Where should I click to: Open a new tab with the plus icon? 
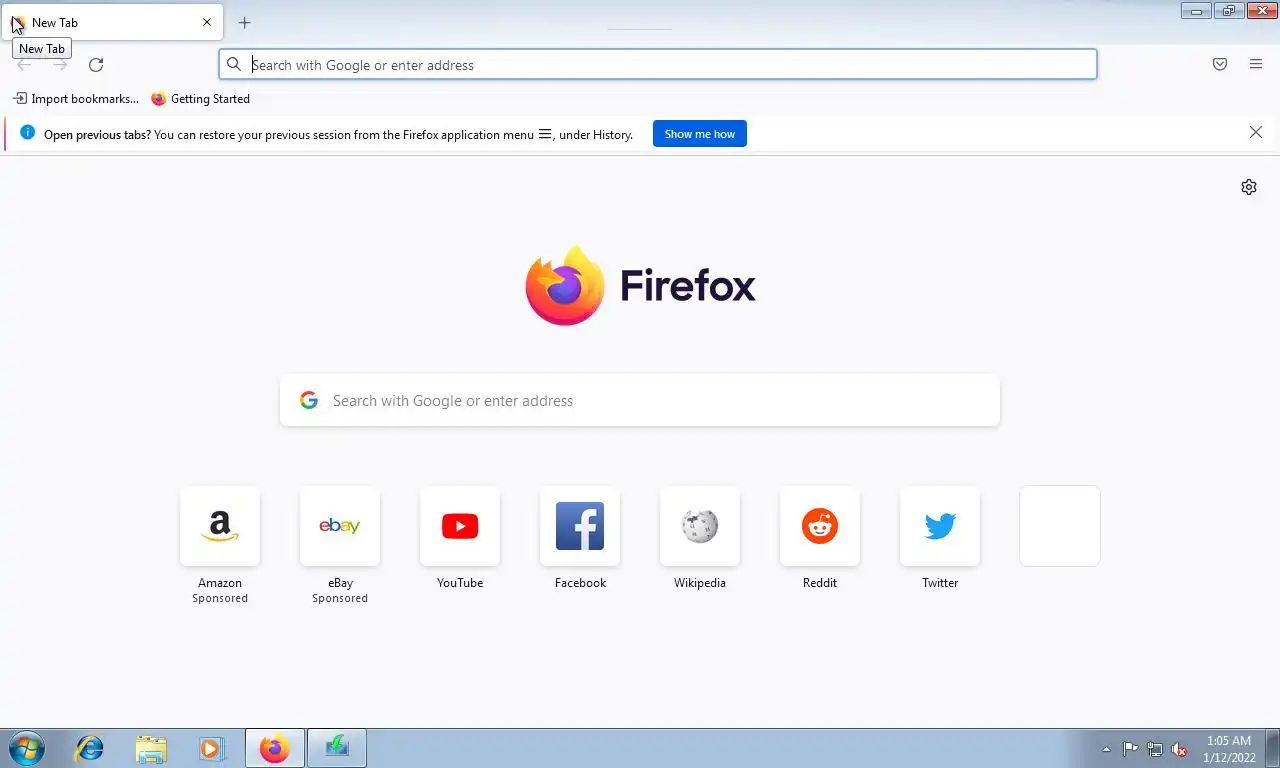pyautogui.click(x=244, y=22)
